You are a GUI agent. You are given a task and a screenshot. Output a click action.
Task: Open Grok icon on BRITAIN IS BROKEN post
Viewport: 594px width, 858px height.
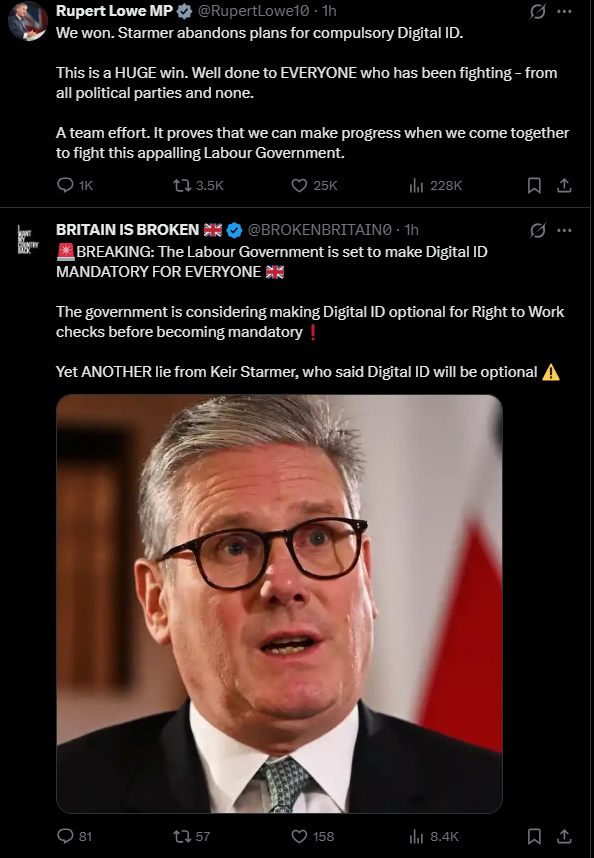click(538, 230)
